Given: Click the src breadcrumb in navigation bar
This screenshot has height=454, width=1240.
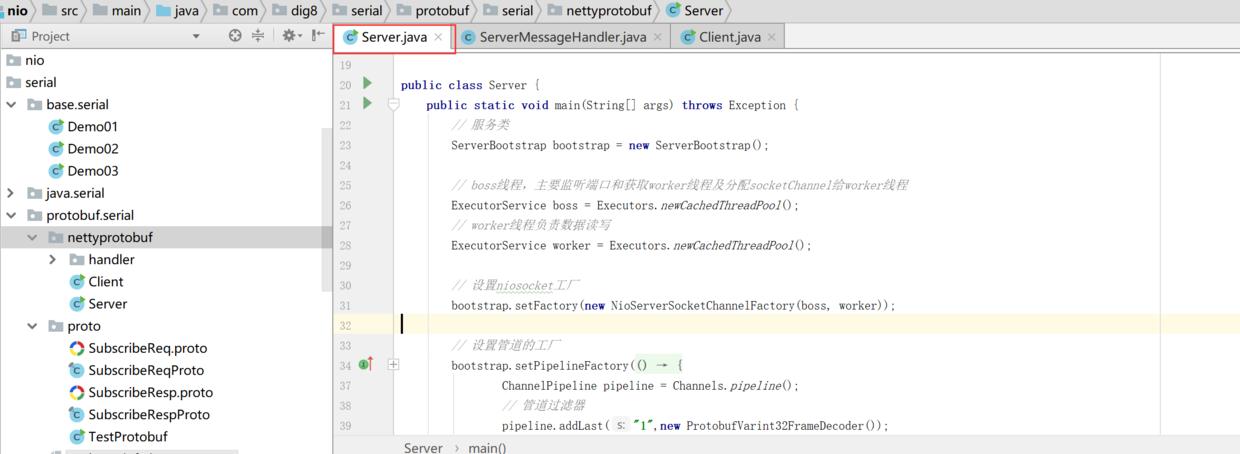Looking at the screenshot, I should [x=59, y=11].
